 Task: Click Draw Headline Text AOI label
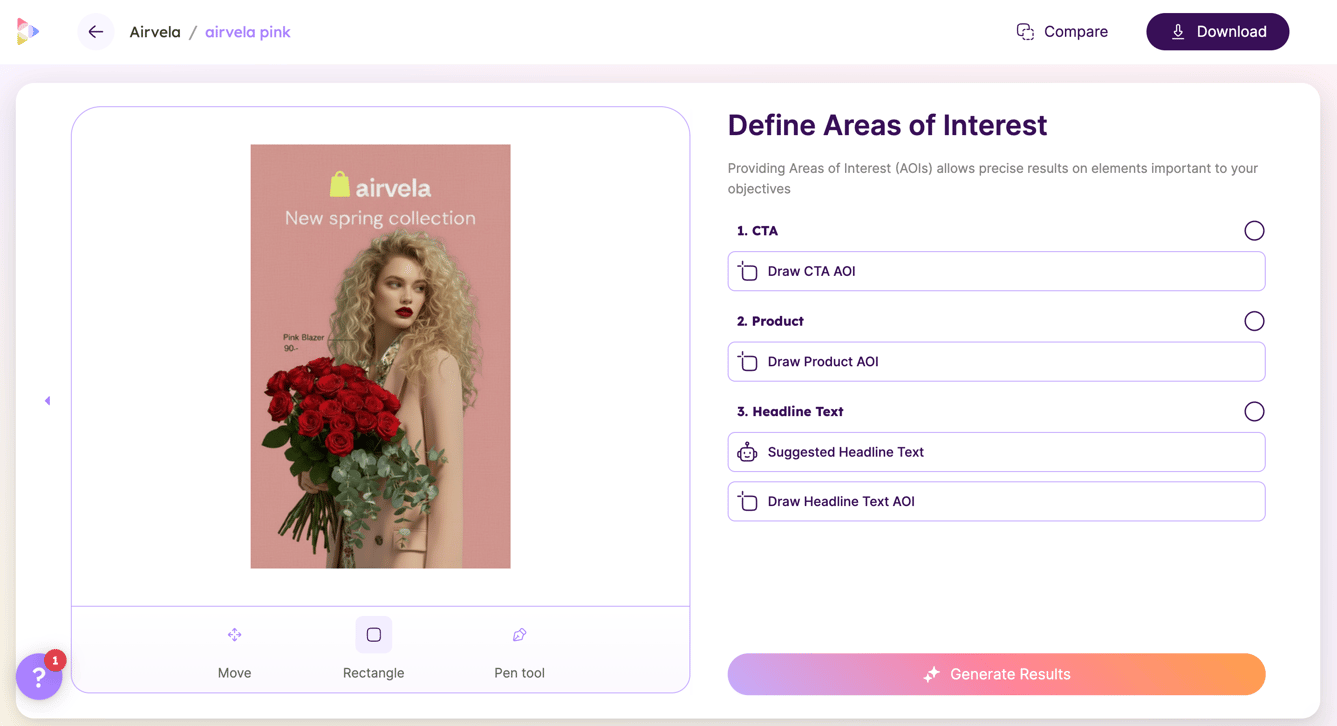click(841, 502)
